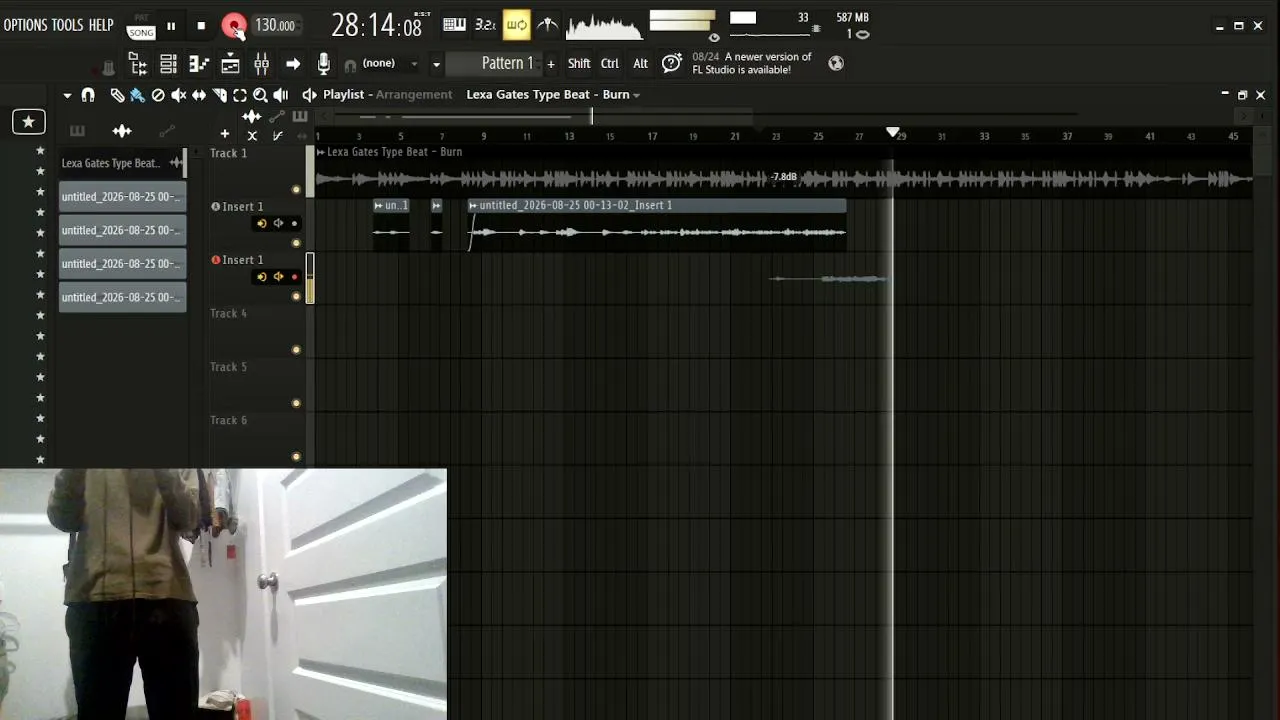The height and width of the screenshot is (720, 1280).
Task: Select the Mute tool
Action: coord(178,95)
